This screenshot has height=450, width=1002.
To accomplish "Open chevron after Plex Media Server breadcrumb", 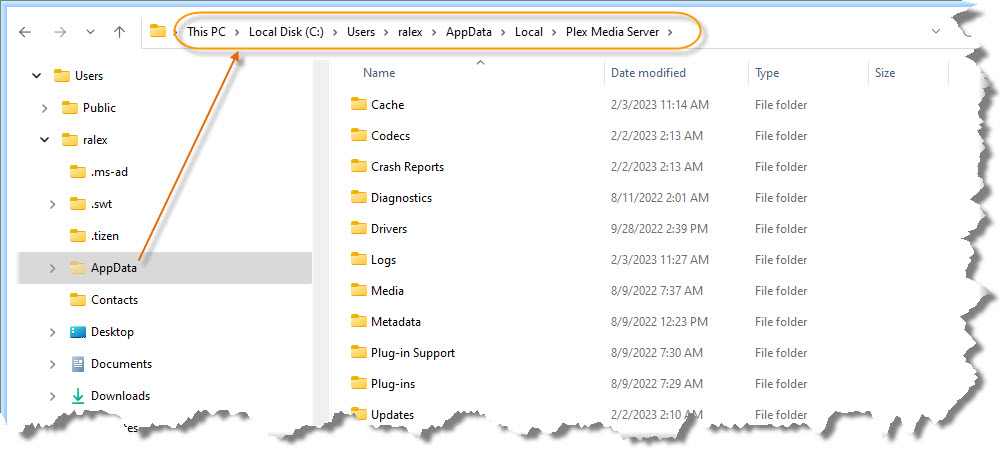I will pyautogui.click(x=670, y=32).
